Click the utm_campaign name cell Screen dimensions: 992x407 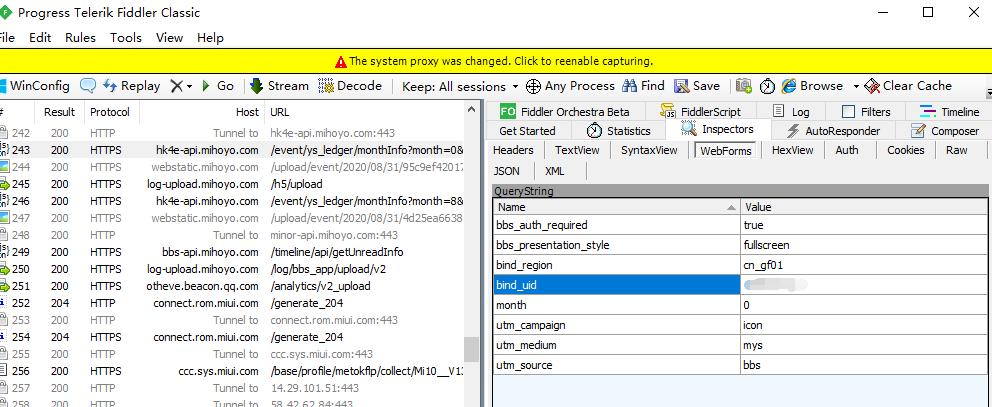tap(617, 325)
